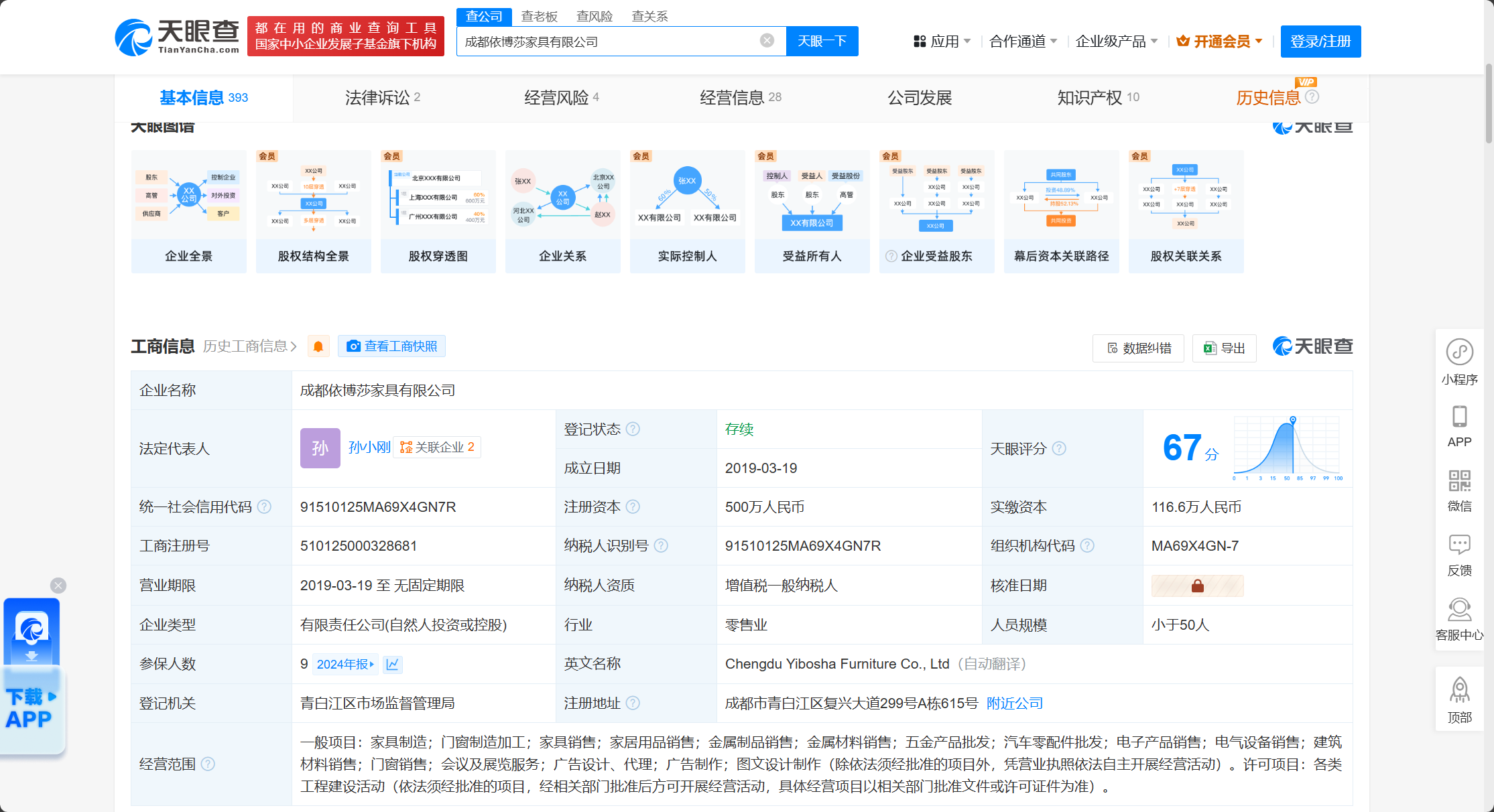Open the 企业关系 graph thumbnail

coord(563,212)
